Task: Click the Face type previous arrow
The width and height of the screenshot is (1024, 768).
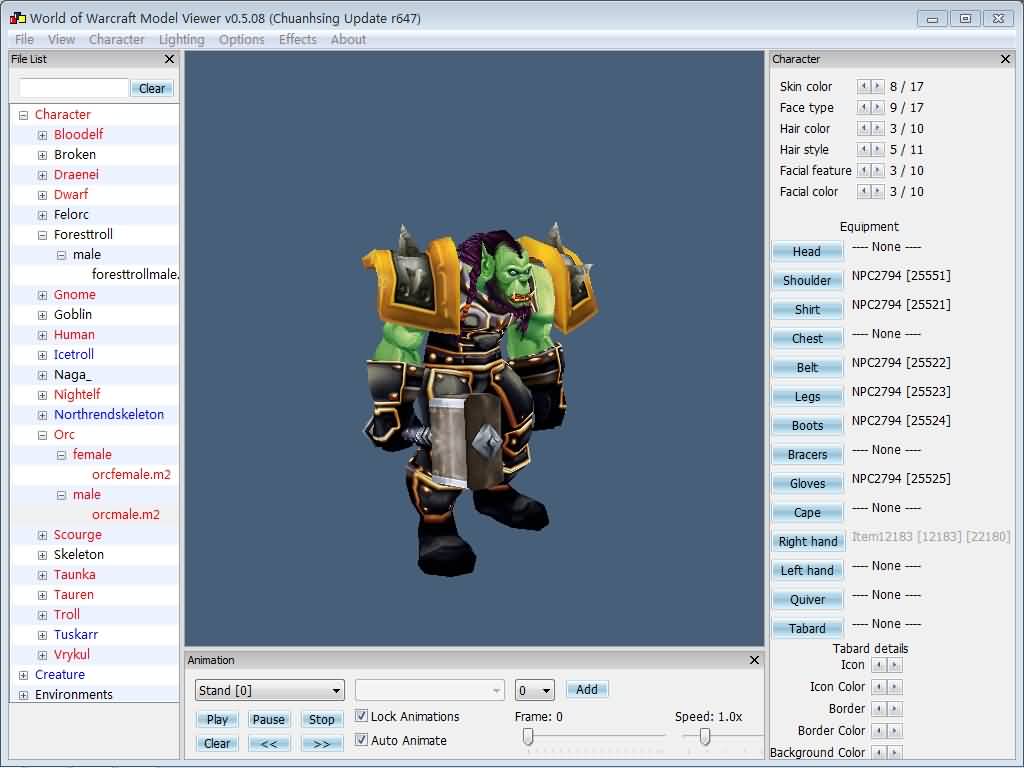Action: [x=863, y=107]
